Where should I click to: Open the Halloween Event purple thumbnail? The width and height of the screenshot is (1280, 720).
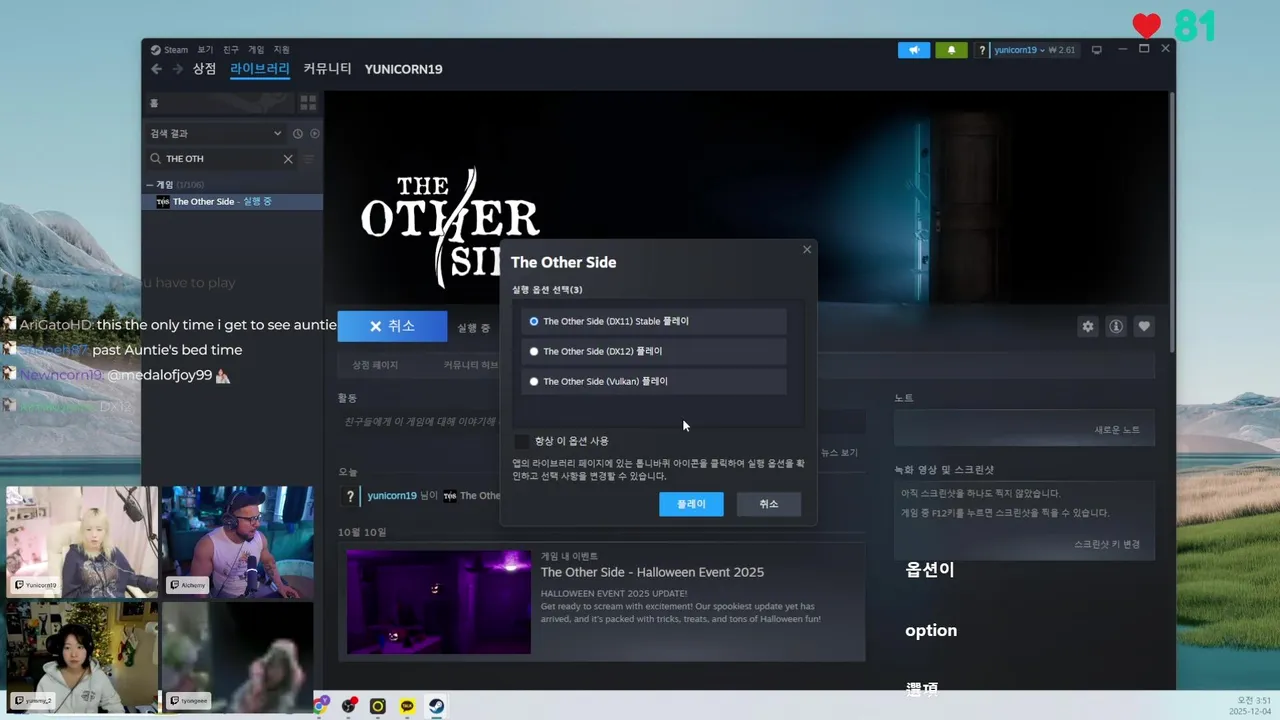click(439, 602)
